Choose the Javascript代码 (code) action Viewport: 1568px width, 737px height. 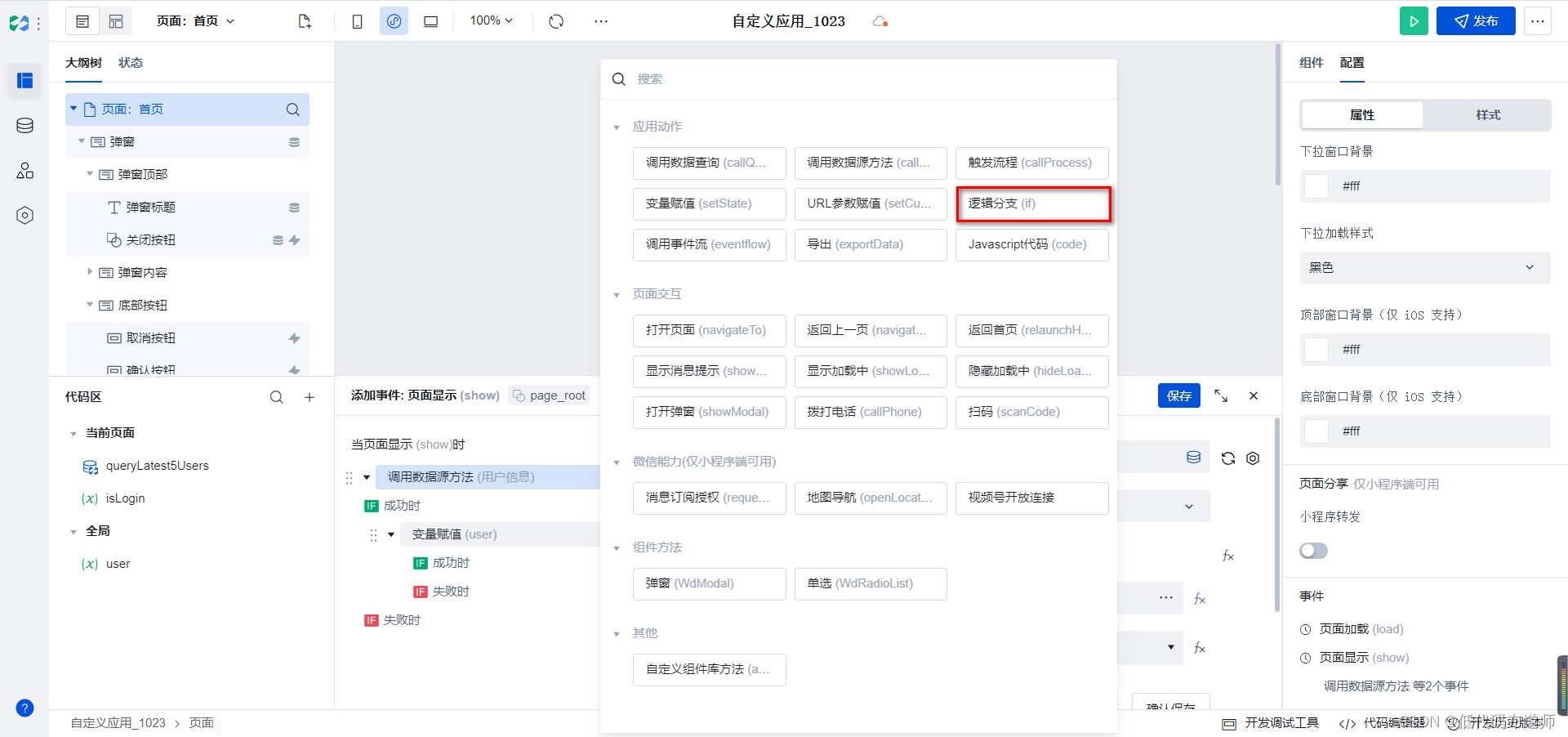pos(1032,244)
